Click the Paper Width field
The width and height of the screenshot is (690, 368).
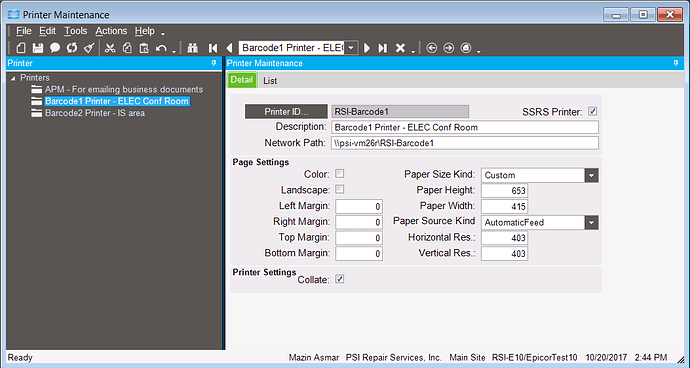(504, 206)
